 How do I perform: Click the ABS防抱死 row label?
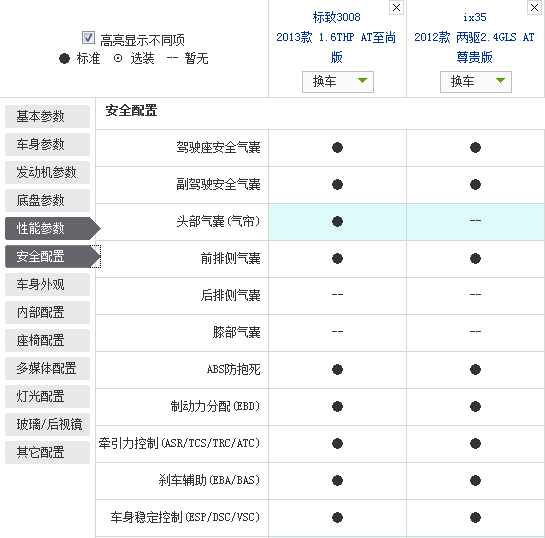pyautogui.click(x=233, y=369)
